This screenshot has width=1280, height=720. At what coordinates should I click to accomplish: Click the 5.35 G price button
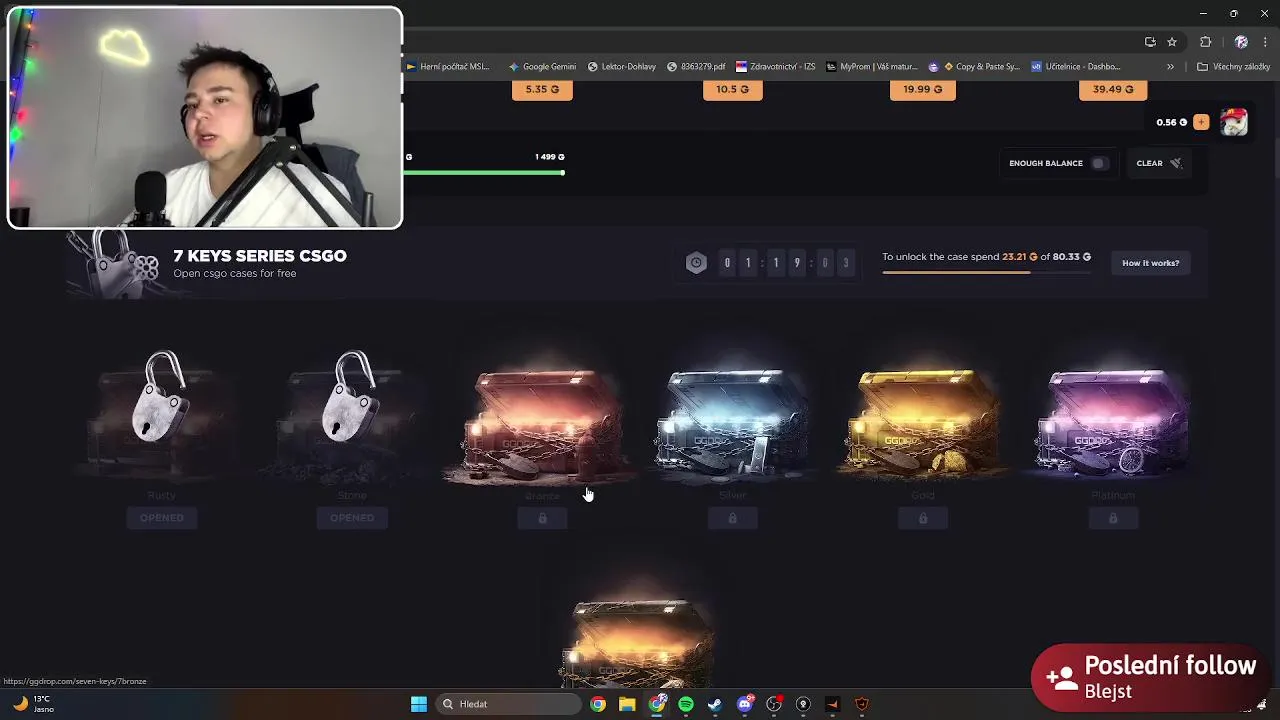[542, 89]
